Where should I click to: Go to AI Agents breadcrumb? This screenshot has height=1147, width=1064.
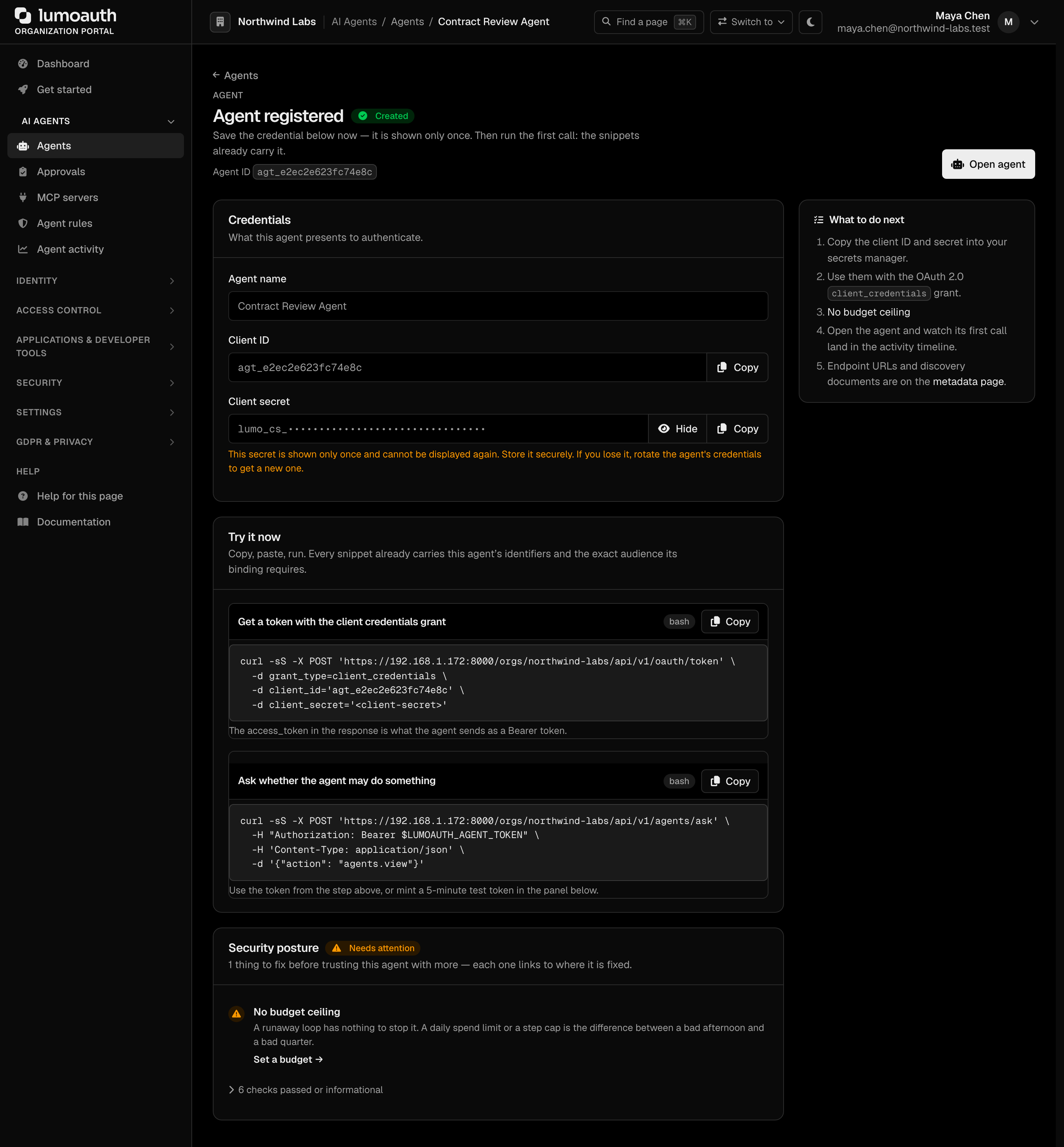click(x=354, y=22)
